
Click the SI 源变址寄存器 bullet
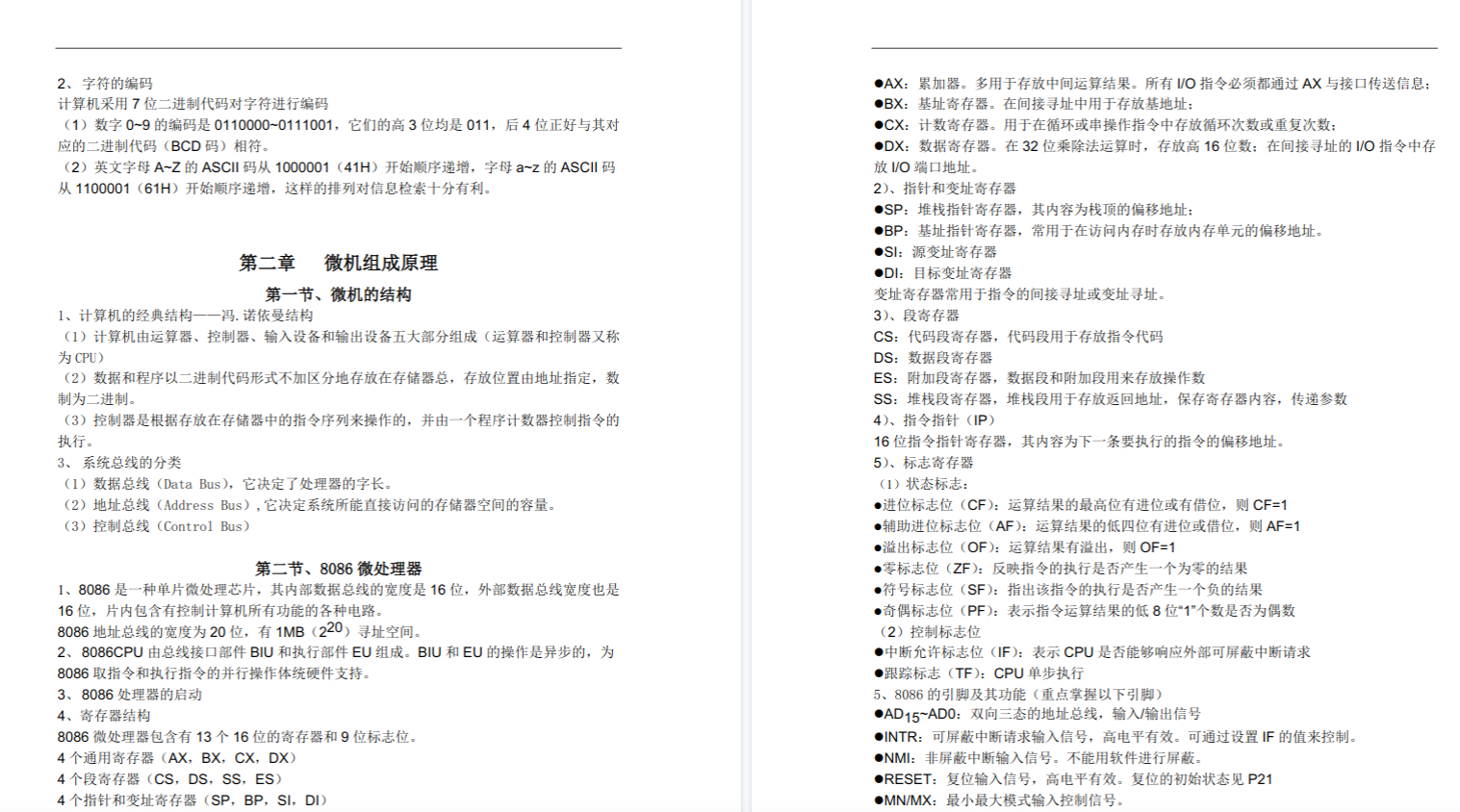click(x=935, y=252)
